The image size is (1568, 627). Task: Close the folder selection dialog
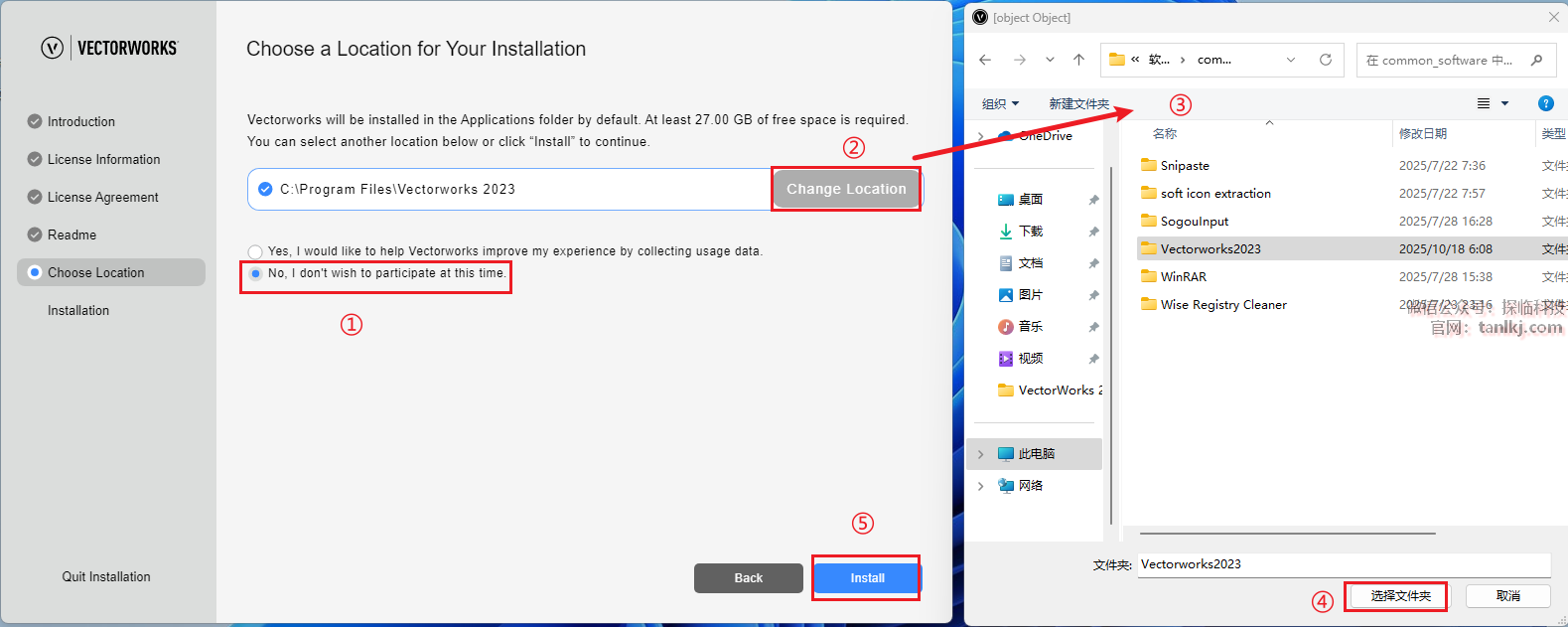point(1553,17)
